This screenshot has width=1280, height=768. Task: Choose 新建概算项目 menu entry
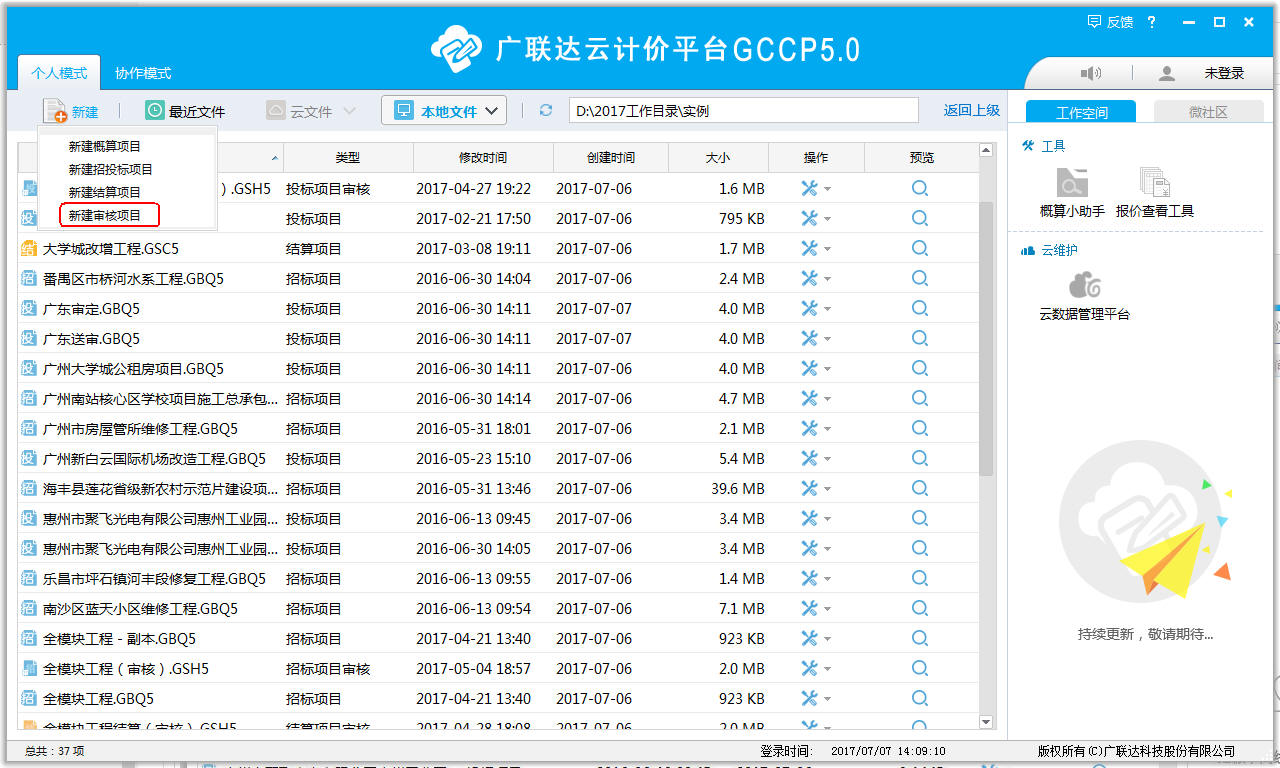[105, 146]
